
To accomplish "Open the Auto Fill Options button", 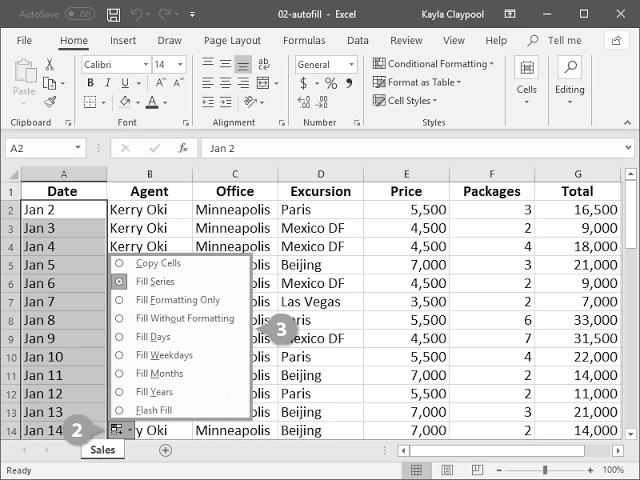I will [x=121, y=430].
